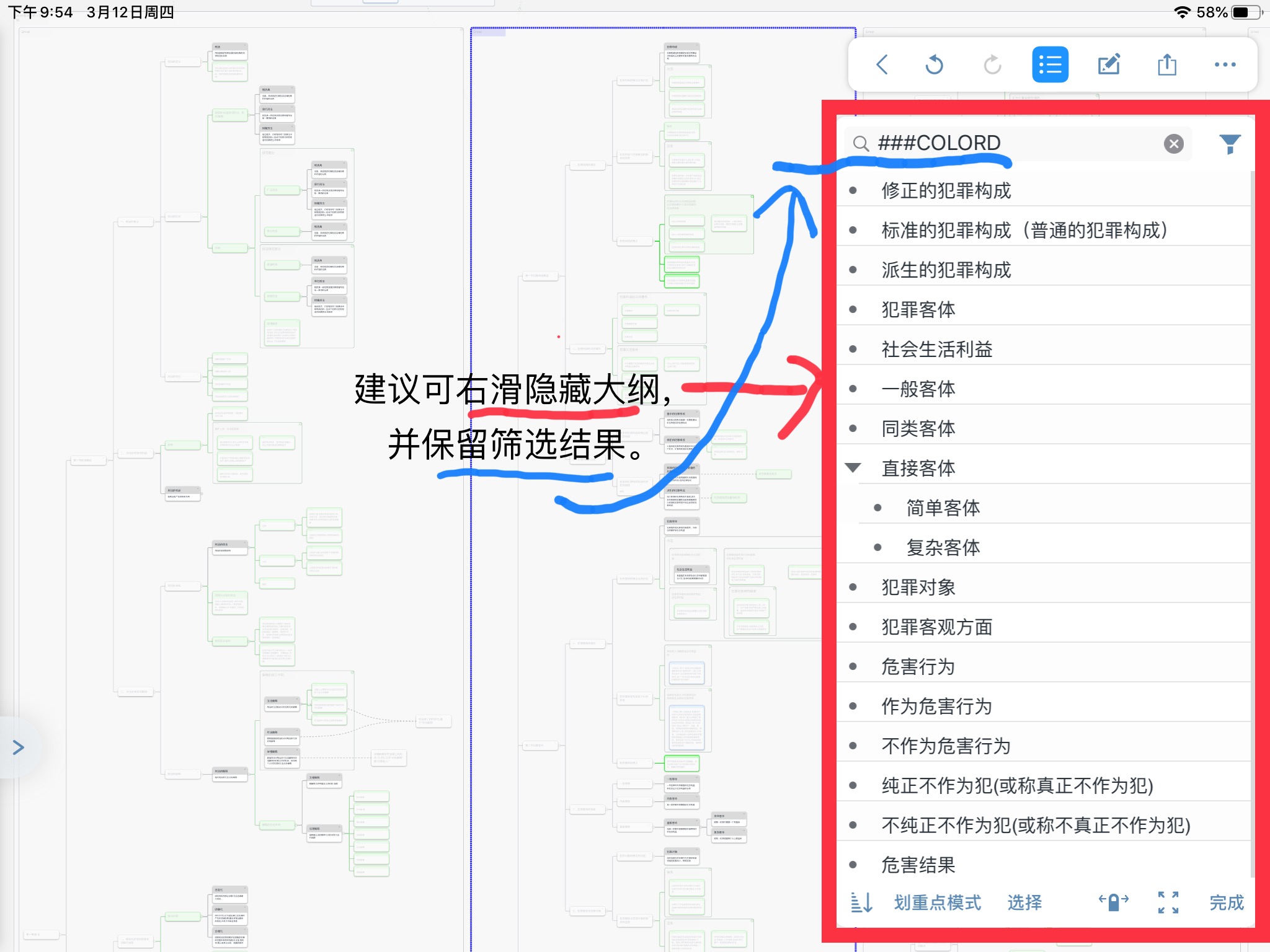Tap the bullet beside 修正的犯罪构成
Image resolution: width=1270 pixels, height=952 pixels.
[x=853, y=190]
